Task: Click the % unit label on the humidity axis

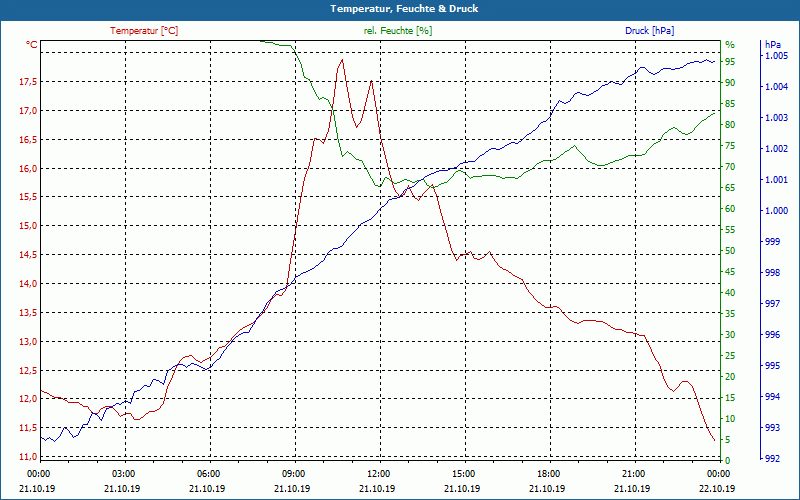Action: 730,45
